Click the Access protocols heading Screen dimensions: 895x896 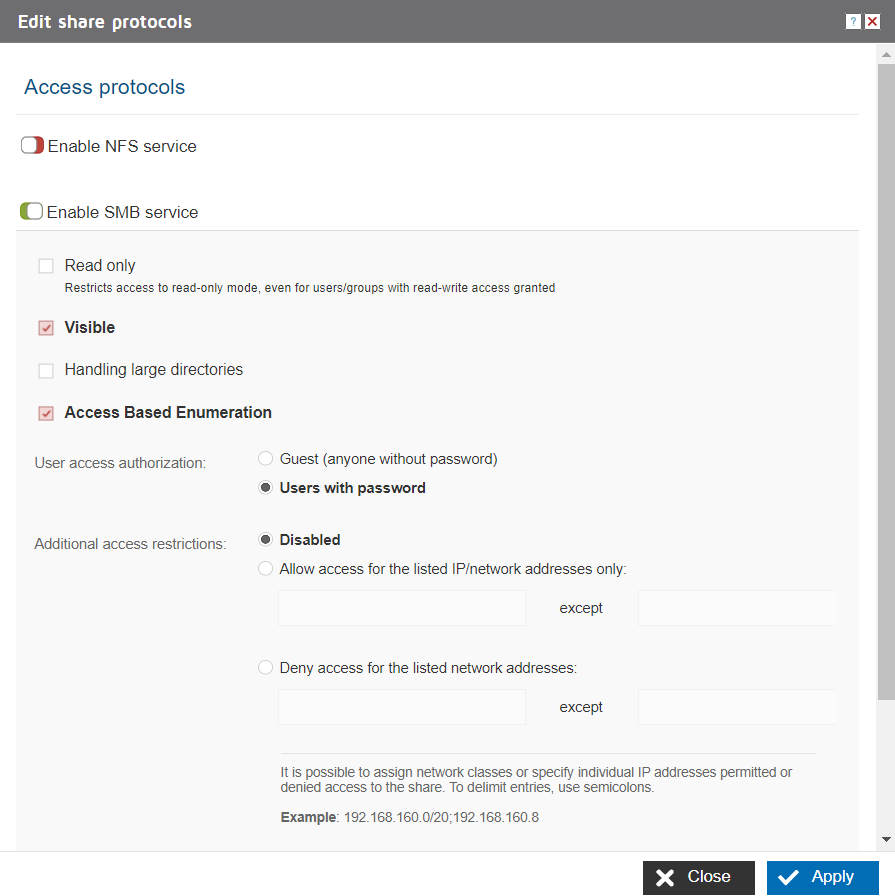pyautogui.click(x=105, y=87)
